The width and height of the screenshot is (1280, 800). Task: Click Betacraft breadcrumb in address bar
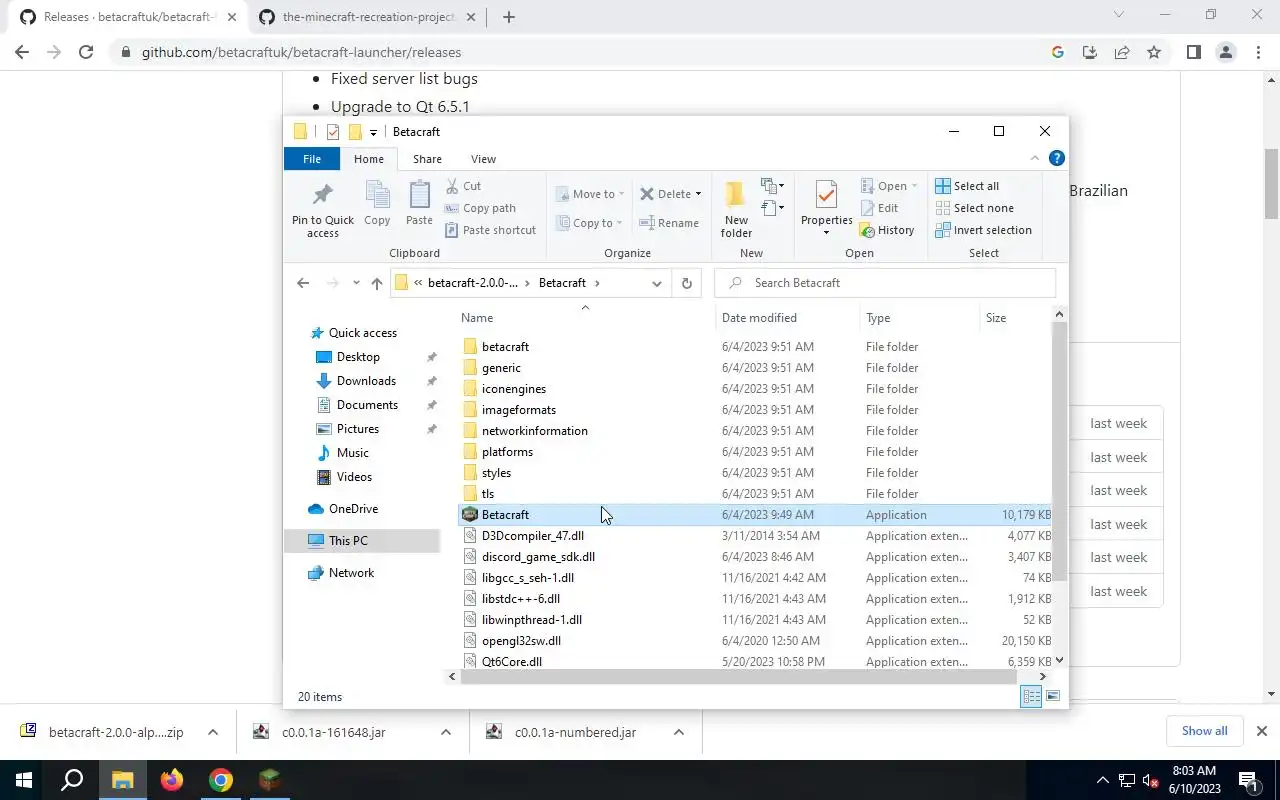562,283
